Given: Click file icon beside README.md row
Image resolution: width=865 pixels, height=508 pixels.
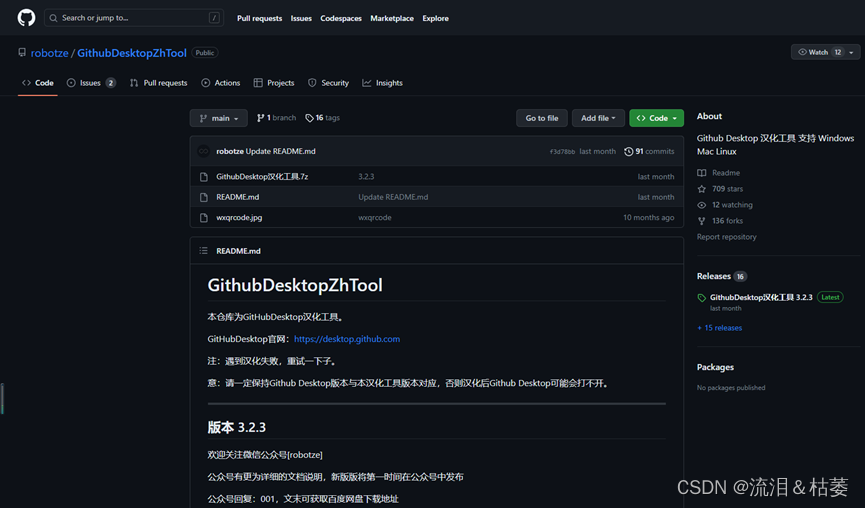Looking at the screenshot, I should tap(204, 197).
